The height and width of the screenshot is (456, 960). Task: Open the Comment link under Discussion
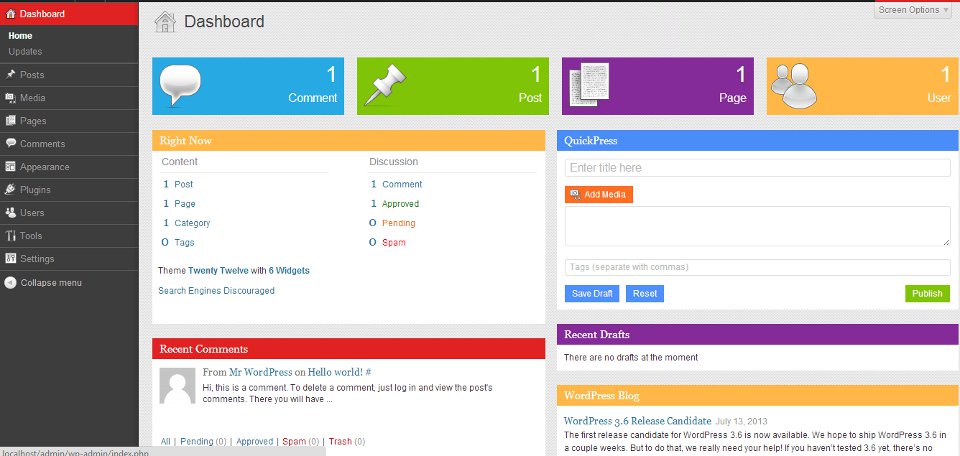(402, 184)
